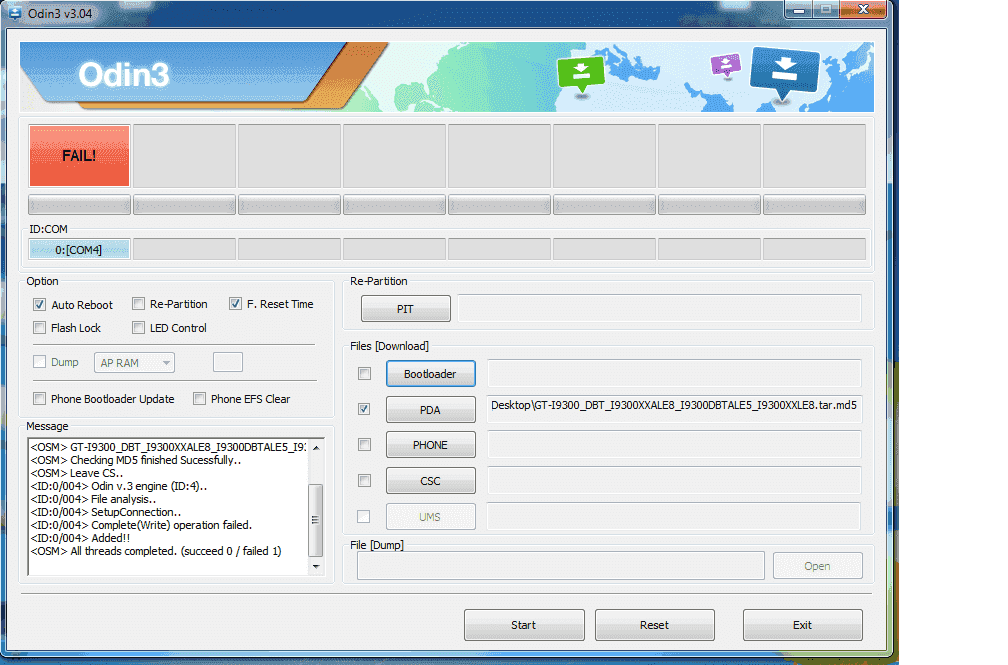Exit the Odin3 application
The width and height of the screenshot is (1008, 665).
pos(802,625)
